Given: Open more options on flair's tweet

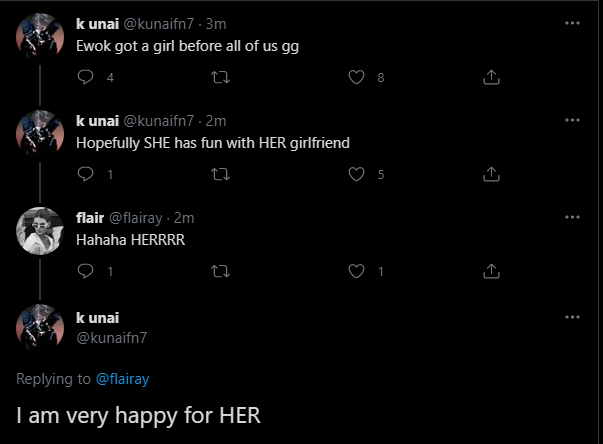Looking at the screenshot, I should click(571, 216).
